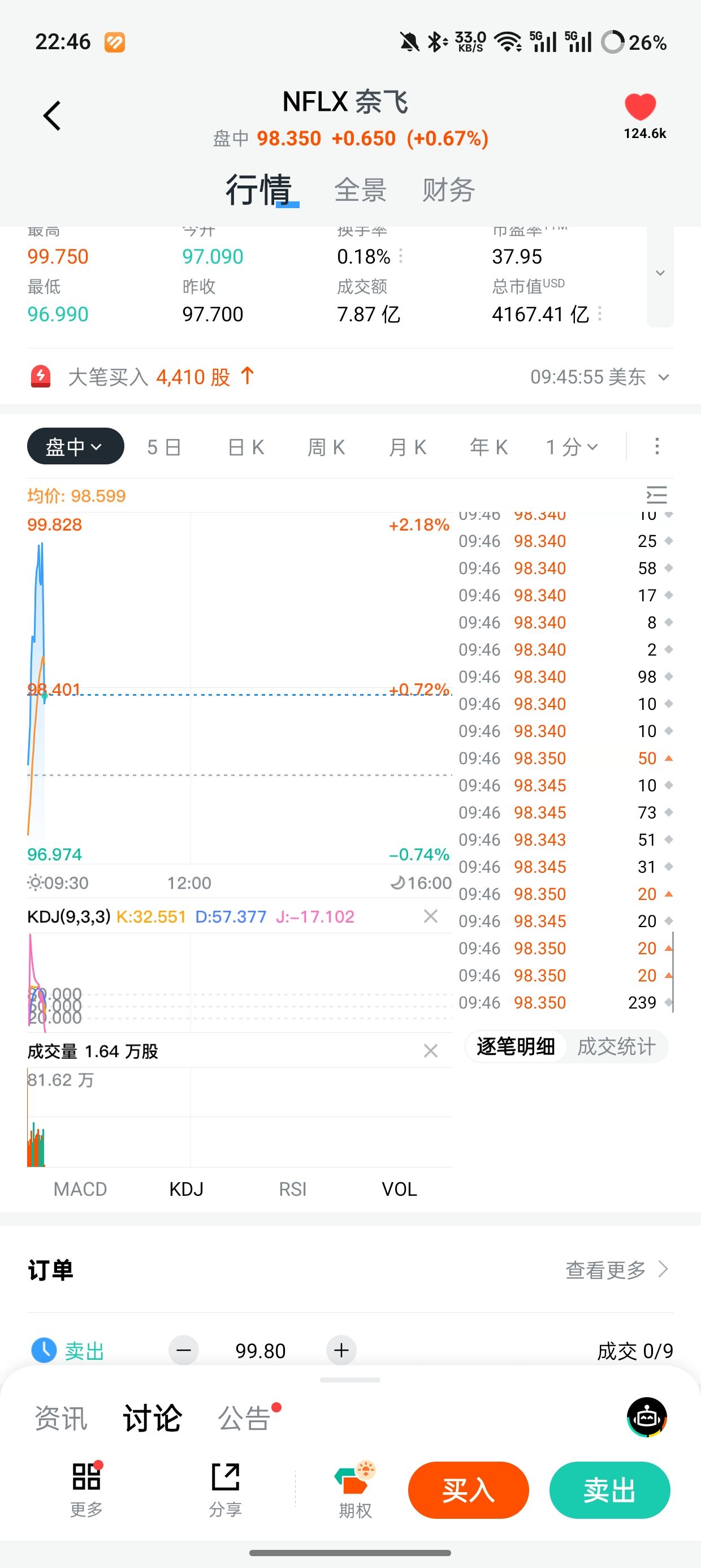The width and height of the screenshot is (701, 1568).
Task: Open the 1分 interval dropdown
Action: (572, 447)
